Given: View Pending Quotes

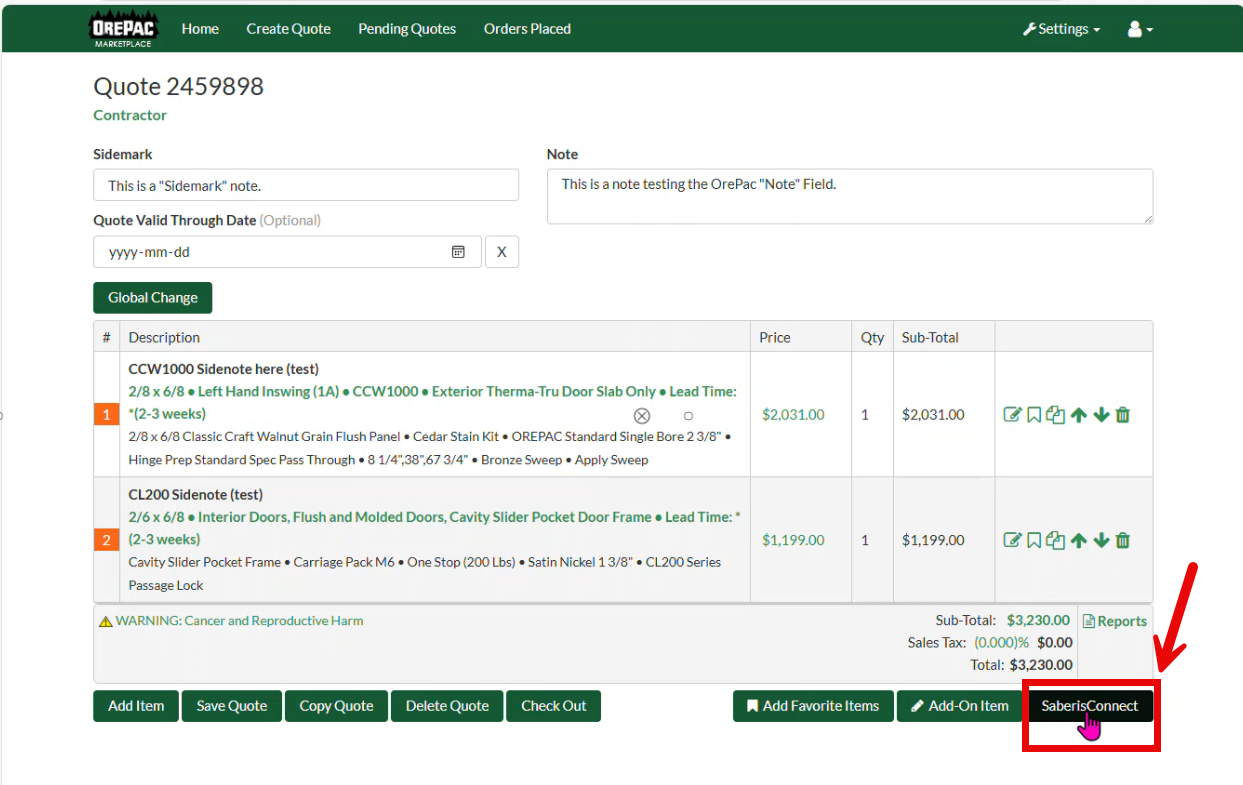Looking at the screenshot, I should point(407,29).
